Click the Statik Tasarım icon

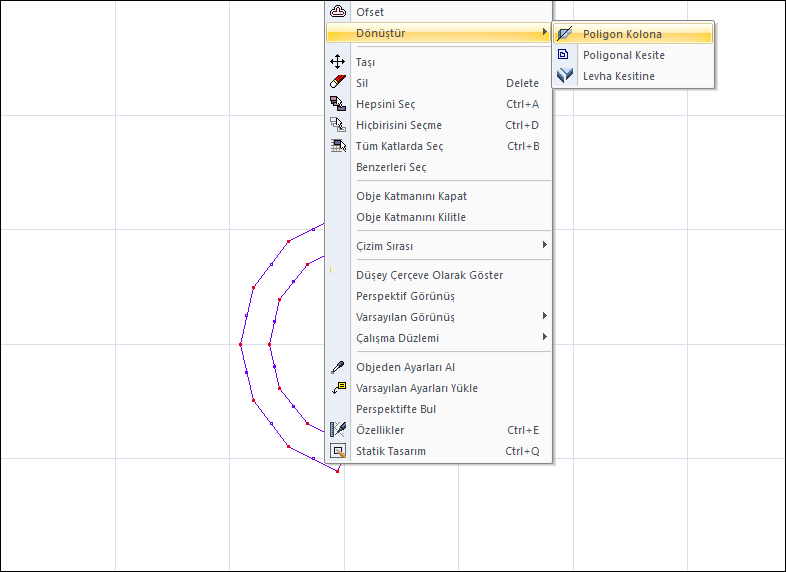[338, 451]
